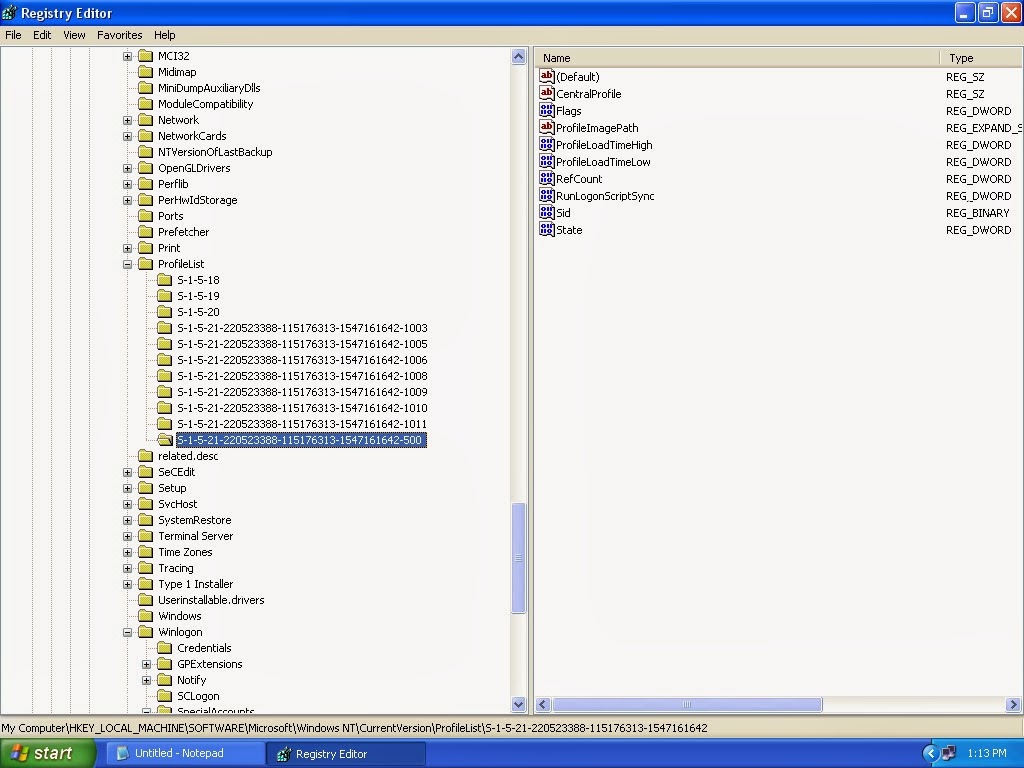Screen dimensions: 1024x768
Task: Select key ending in 1547161642-1010
Action: (x=302, y=408)
